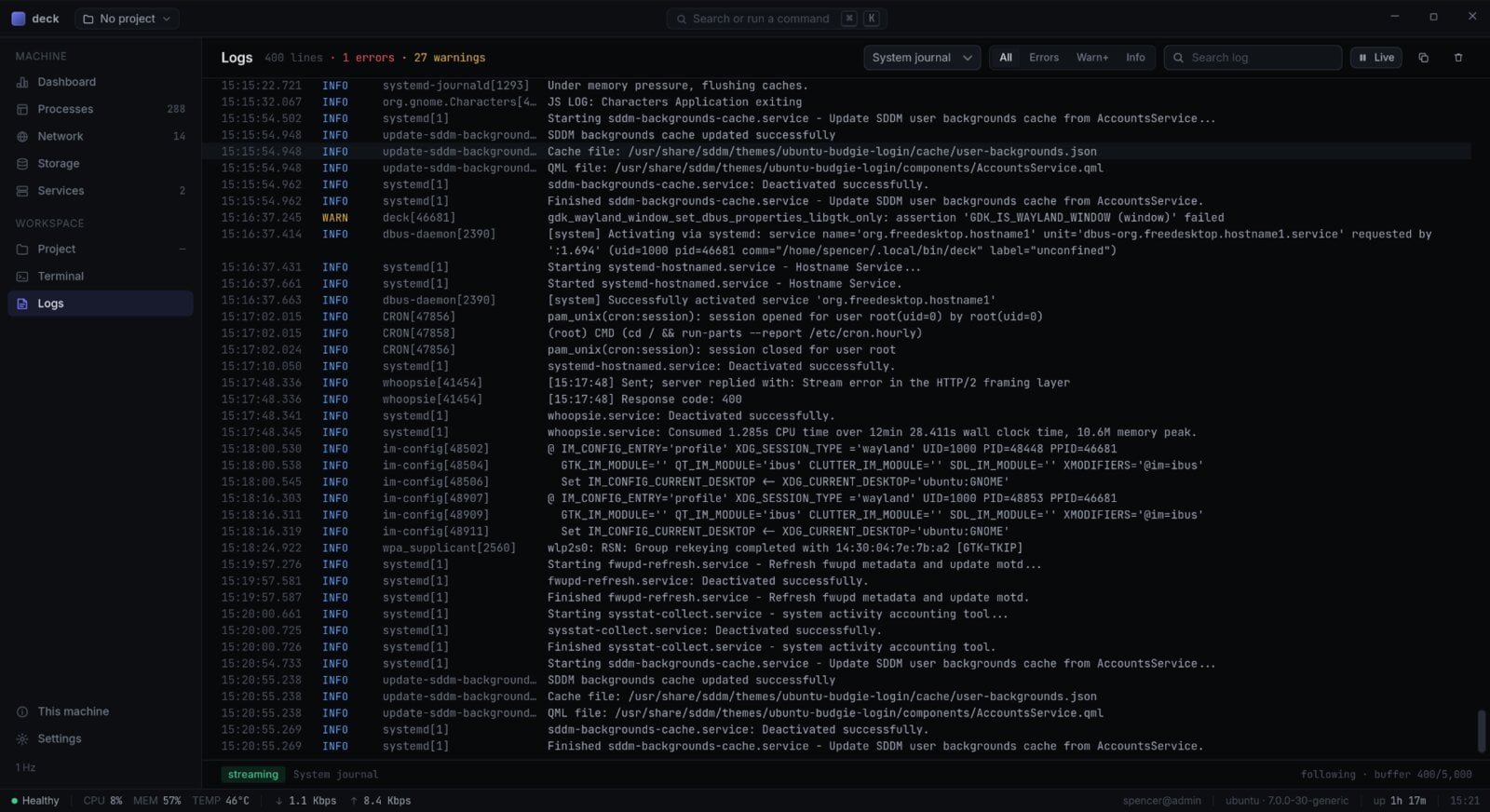The width and height of the screenshot is (1490, 812).
Task: Open the Terminal workspace item
Action: click(x=101, y=276)
